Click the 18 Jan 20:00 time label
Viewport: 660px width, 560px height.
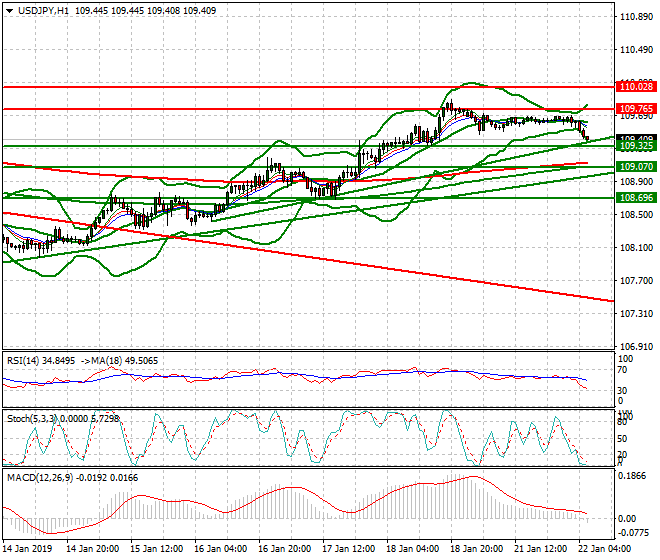coord(476,549)
